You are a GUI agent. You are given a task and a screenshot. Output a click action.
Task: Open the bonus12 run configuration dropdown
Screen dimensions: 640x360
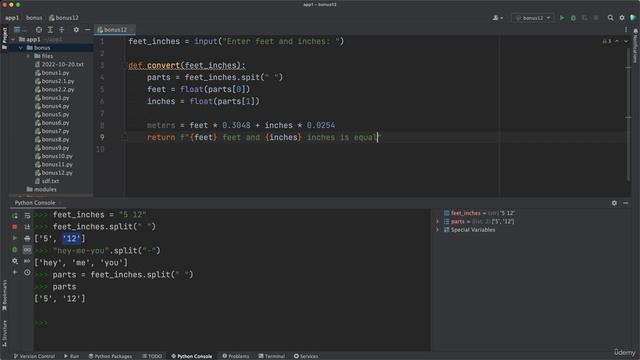pos(533,18)
